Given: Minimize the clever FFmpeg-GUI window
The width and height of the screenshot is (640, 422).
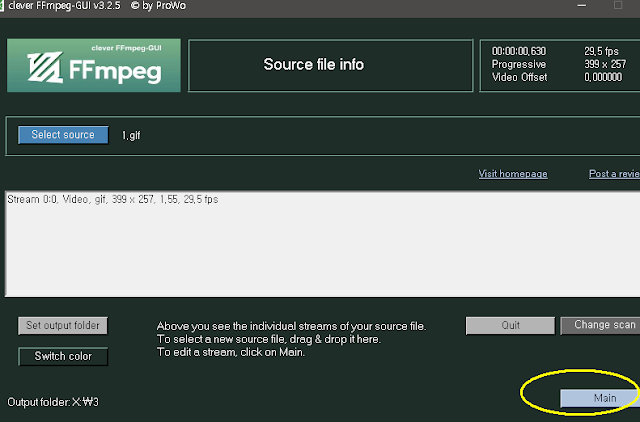Looking at the screenshot, I should 582,6.
